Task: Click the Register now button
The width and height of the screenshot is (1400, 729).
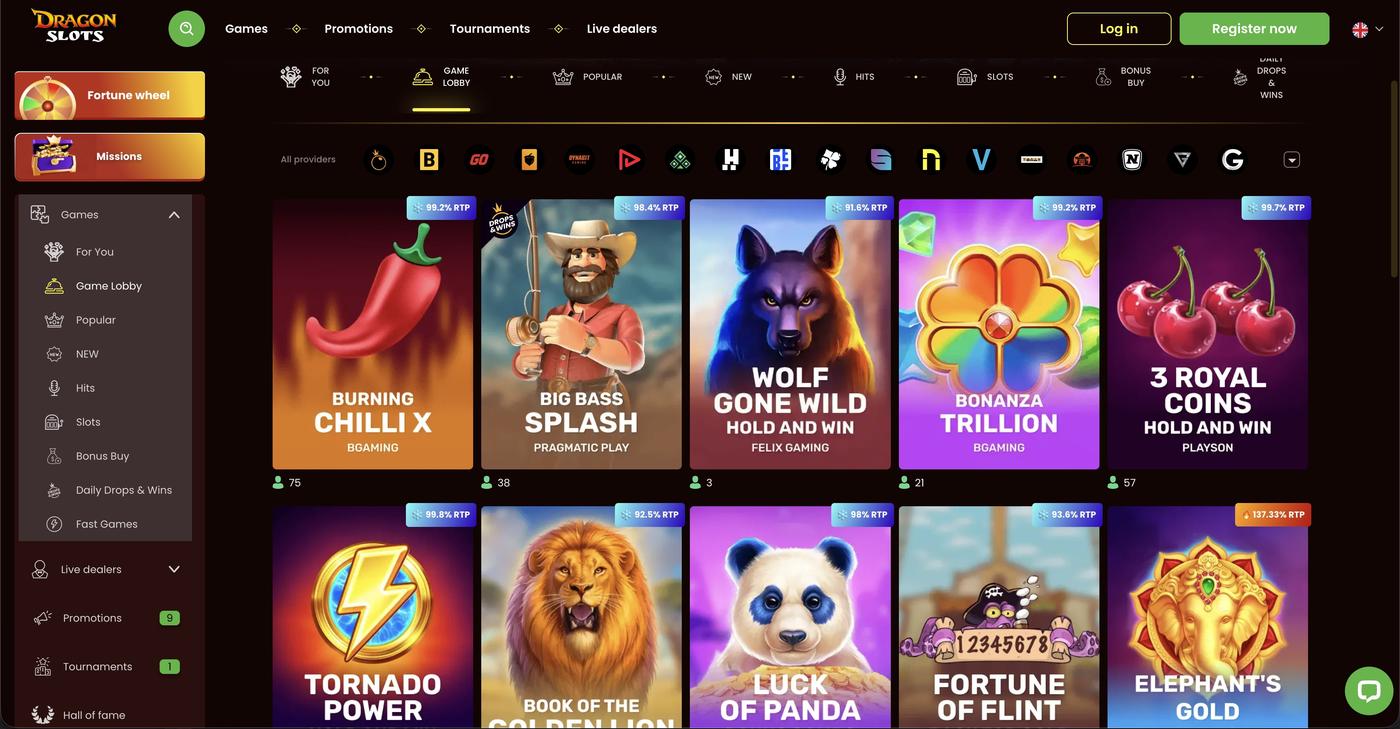Action: click(x=1254, y=28)
